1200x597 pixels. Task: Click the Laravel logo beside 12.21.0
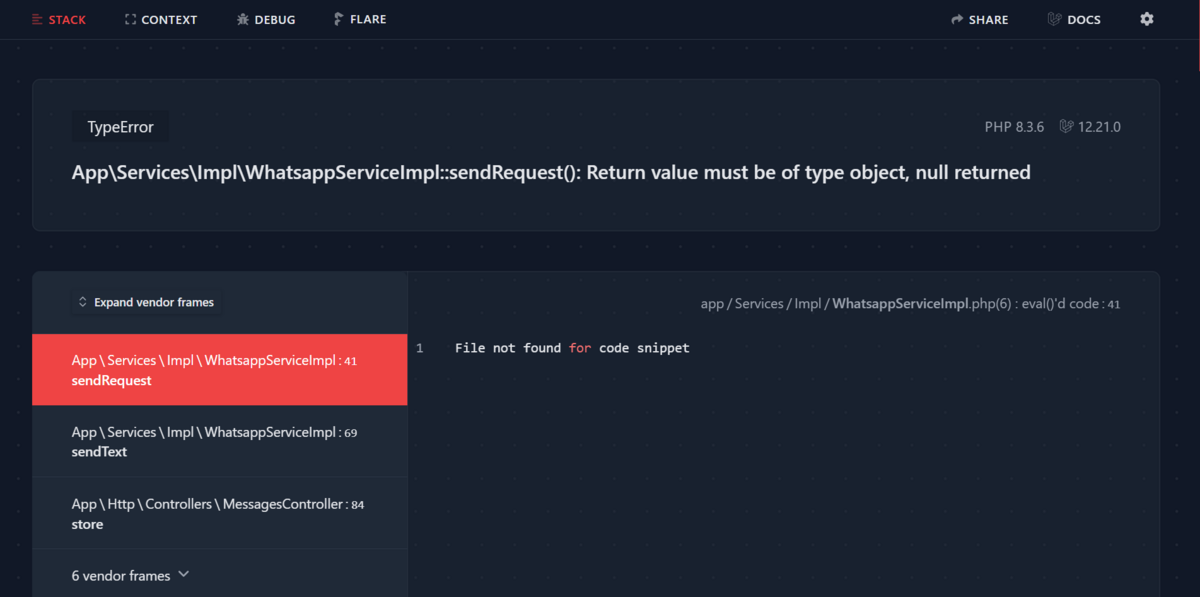coord(1067,127)
